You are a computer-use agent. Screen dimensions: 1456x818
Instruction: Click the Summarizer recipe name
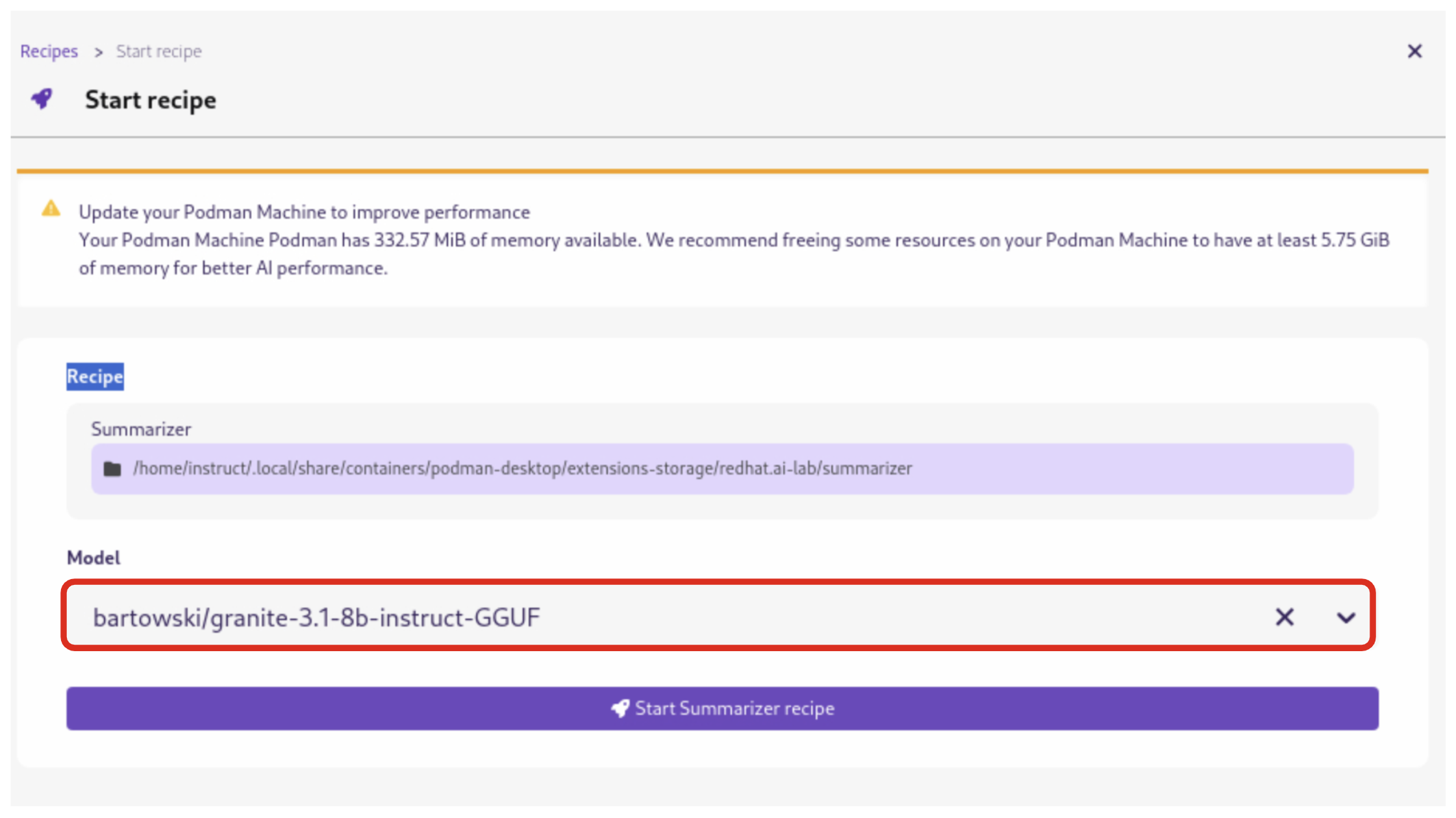[x=141, y=429]
